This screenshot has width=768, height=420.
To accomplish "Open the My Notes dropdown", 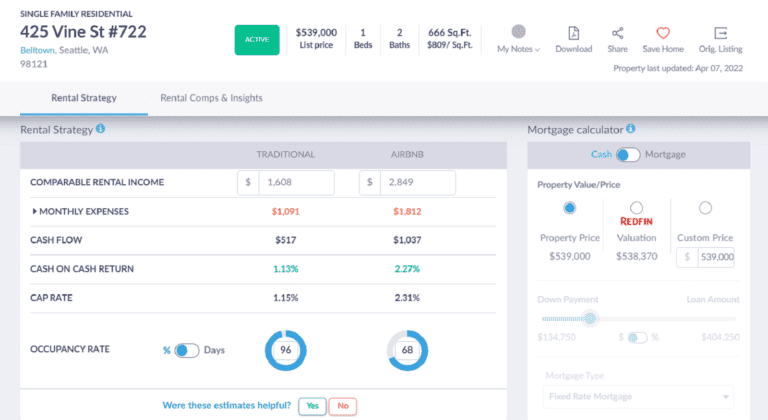I will pos(518,39).
